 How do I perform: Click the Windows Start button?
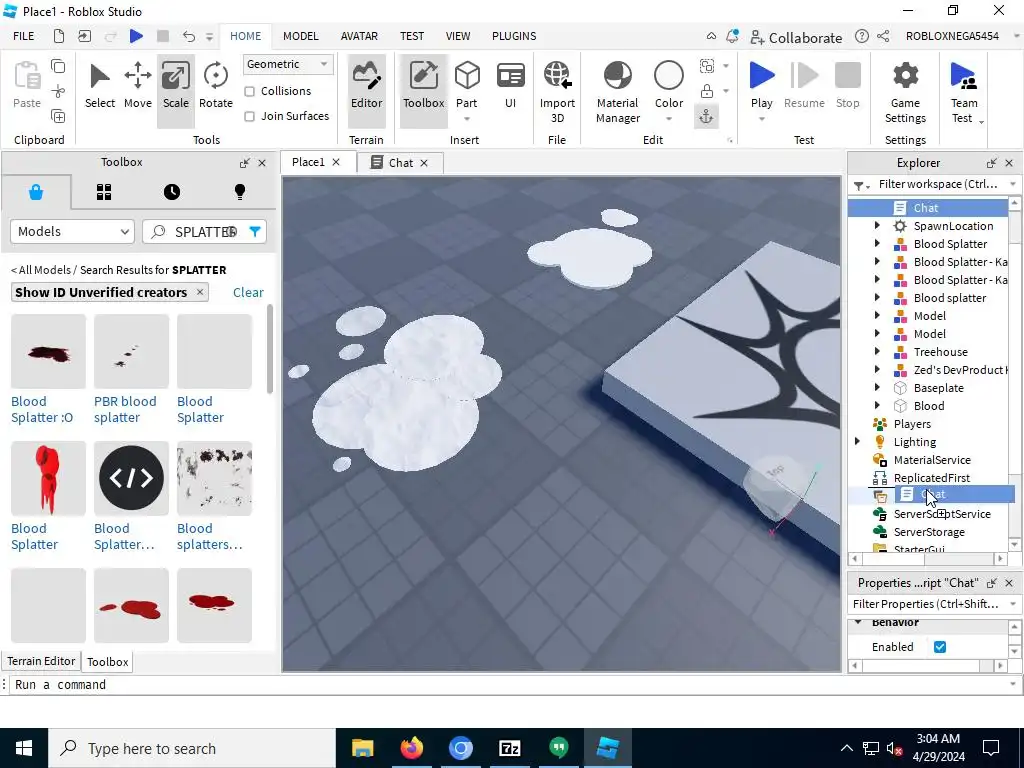[24, 748]
